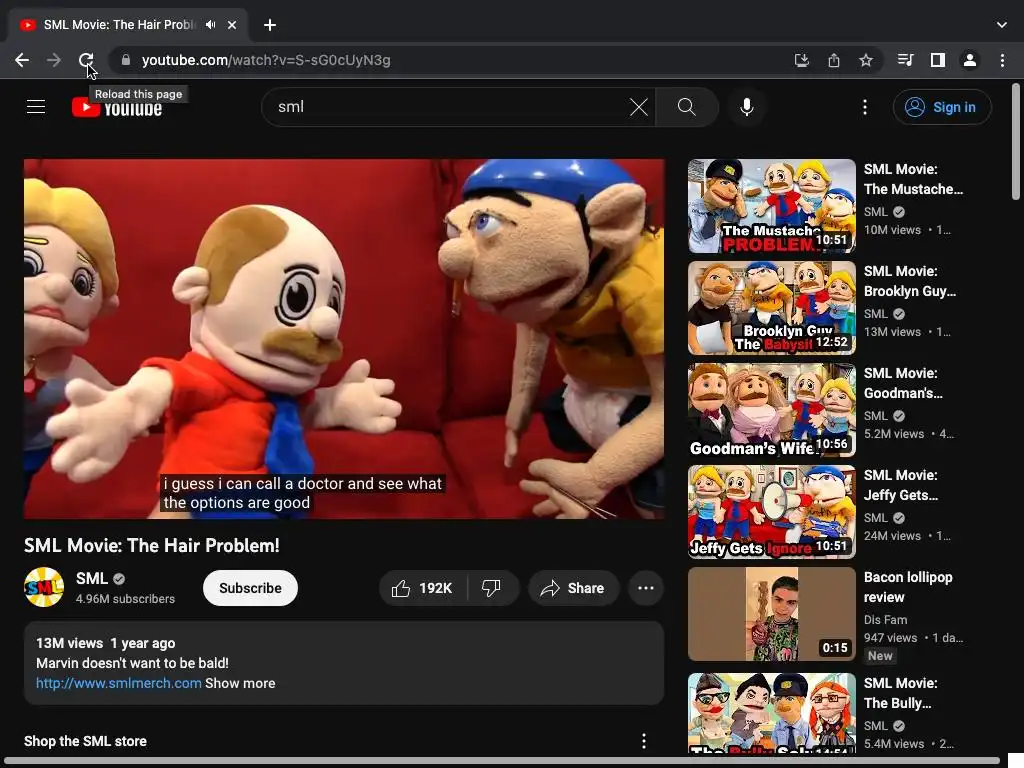Screen dimensions: 1024x768
Task: Mute the tab via speaker icon
Action: (x=210, y=25)
